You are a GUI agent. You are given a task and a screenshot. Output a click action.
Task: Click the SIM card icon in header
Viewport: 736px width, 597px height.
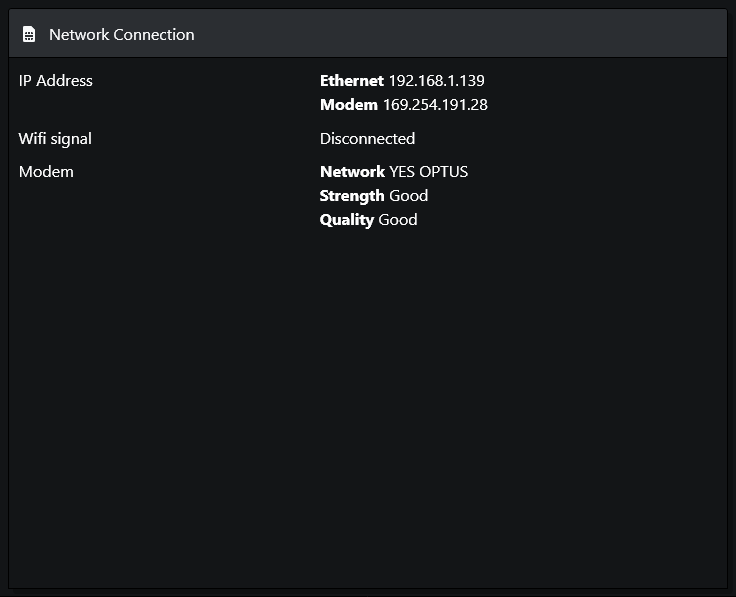[29, 34]
